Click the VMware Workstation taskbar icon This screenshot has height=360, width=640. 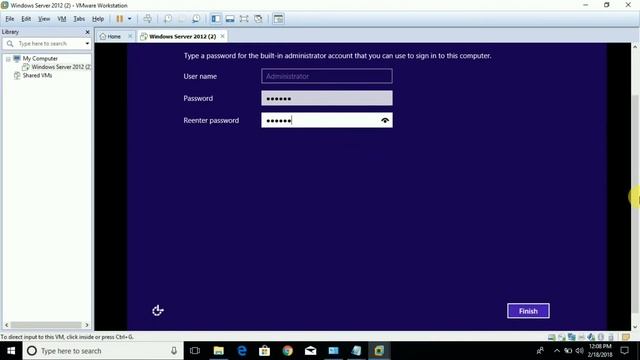[x=379, y=351]
